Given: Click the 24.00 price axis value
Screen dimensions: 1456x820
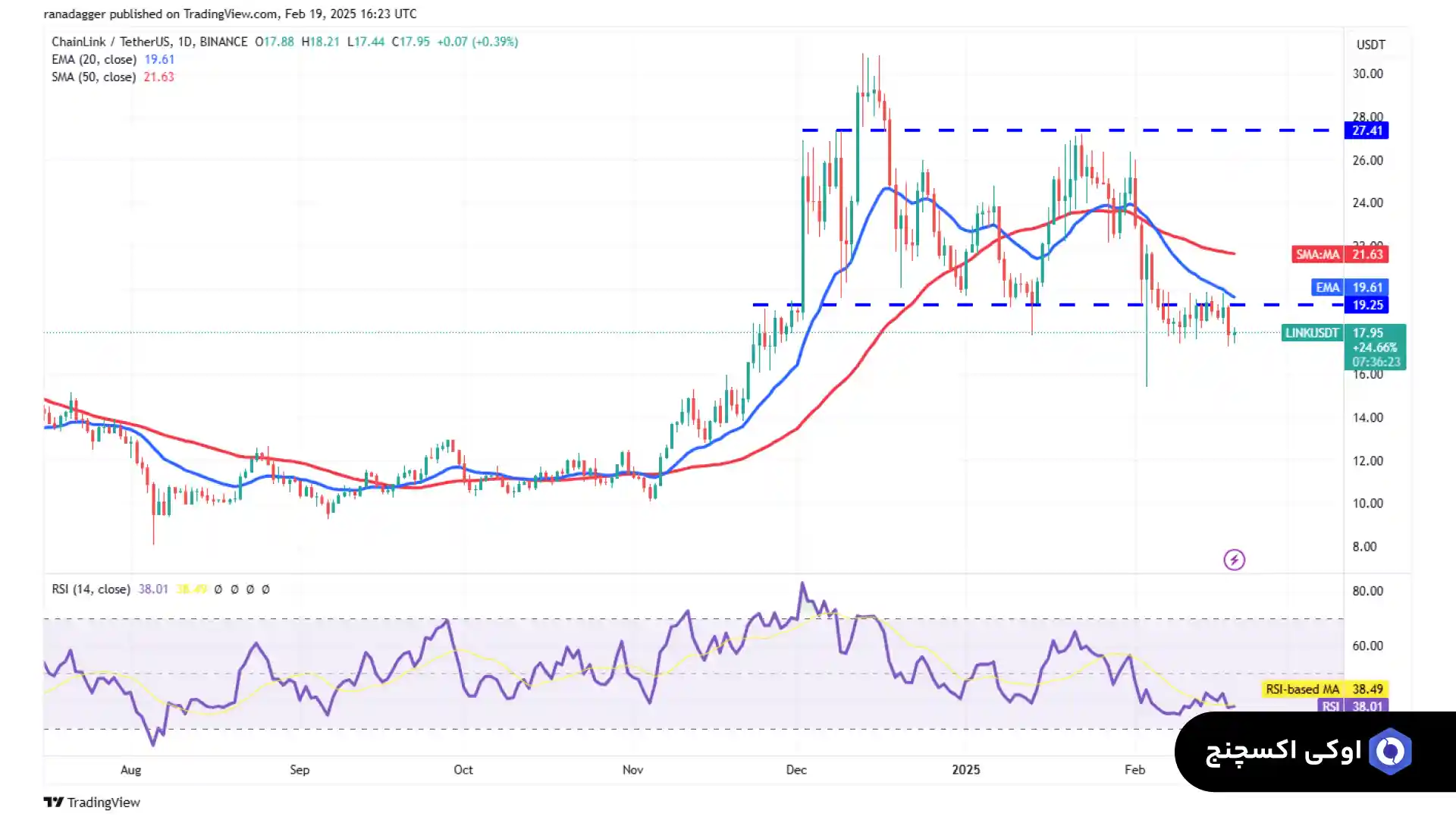Looking at the screenshot, I should (1368, 203).
